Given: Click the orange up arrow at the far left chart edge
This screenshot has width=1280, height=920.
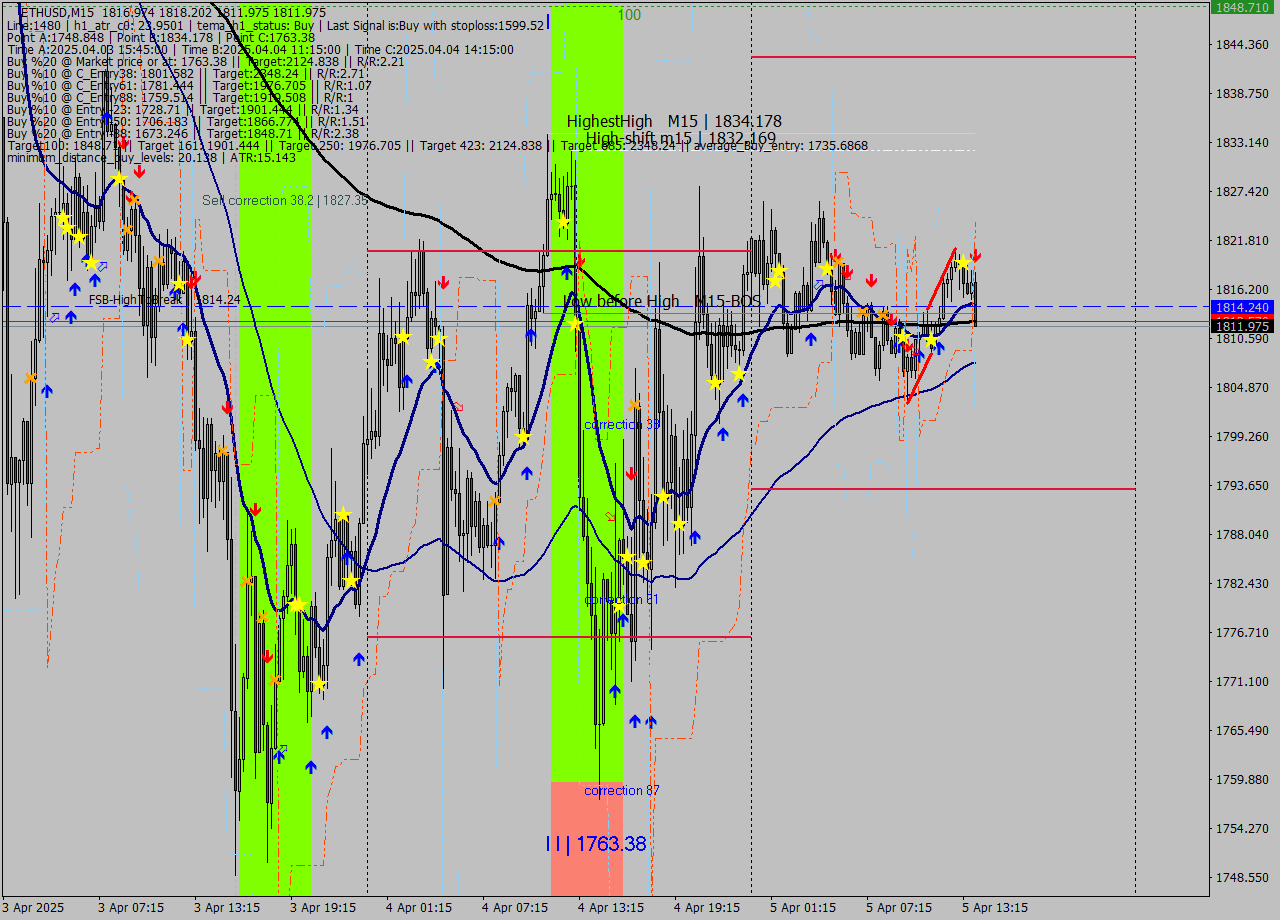Looking at the screenshot, I should (30, 378).
